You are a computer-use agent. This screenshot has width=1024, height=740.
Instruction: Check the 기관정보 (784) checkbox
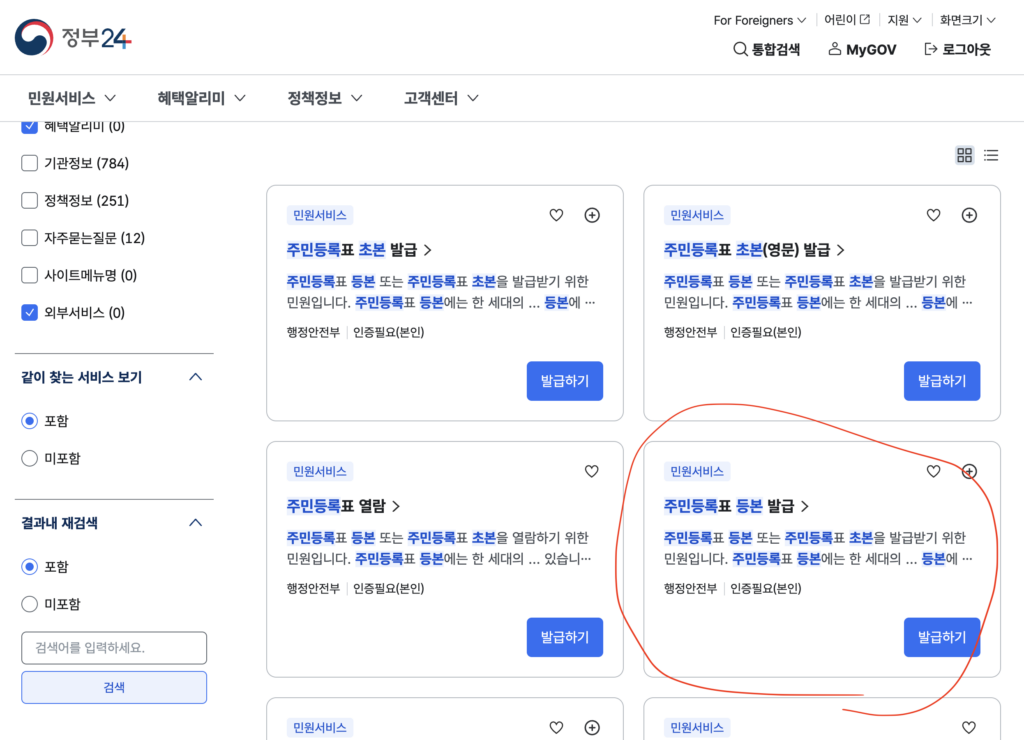(x=30, y=163)
